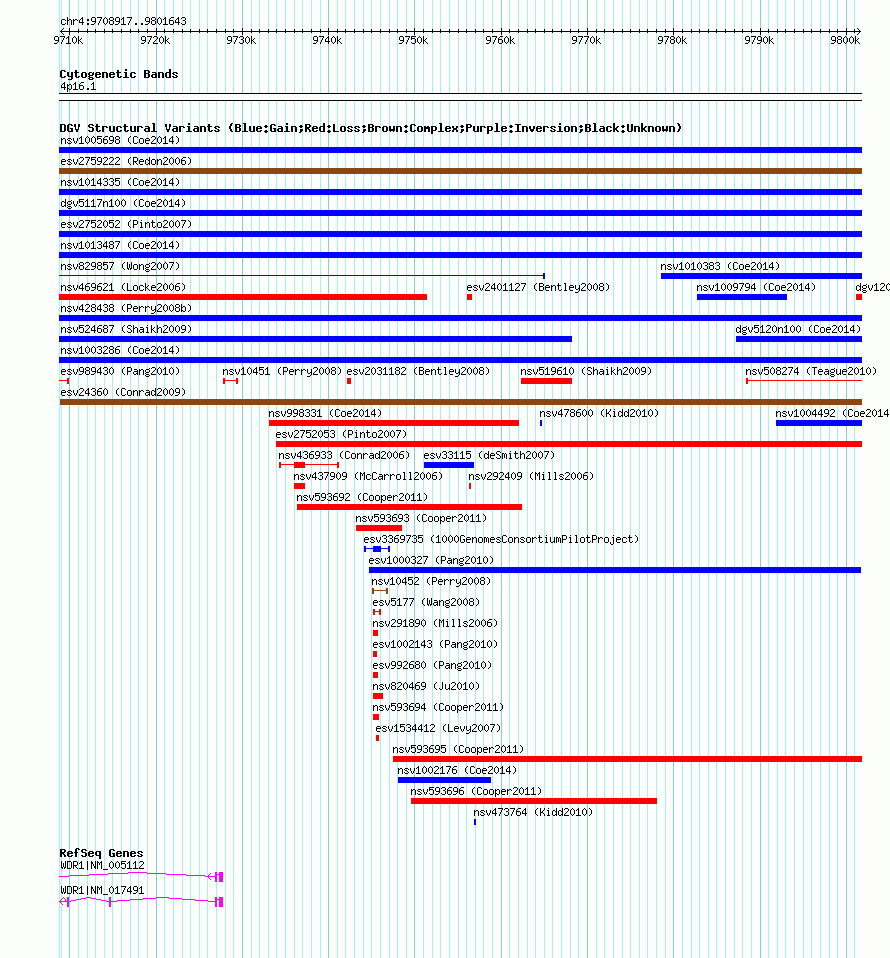The width and height of the screenshot is (890, 958).
Task: Click the nsv508274 (Teague2010) label
Action: 811,371
